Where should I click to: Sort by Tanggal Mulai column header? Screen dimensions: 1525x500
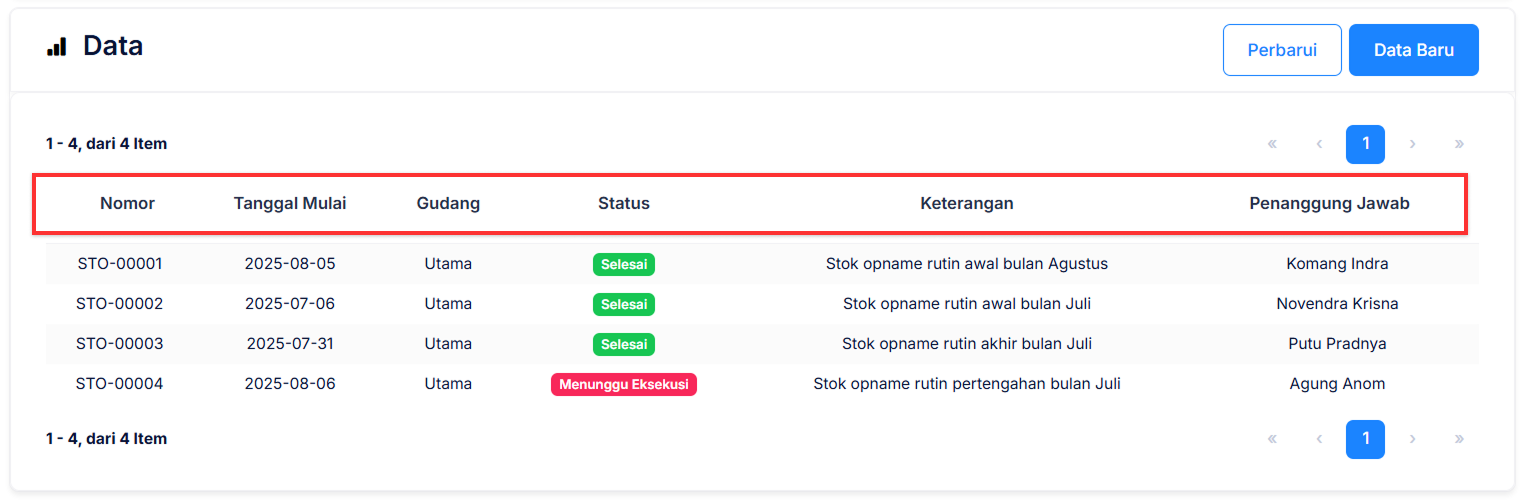tap(290, 204)
